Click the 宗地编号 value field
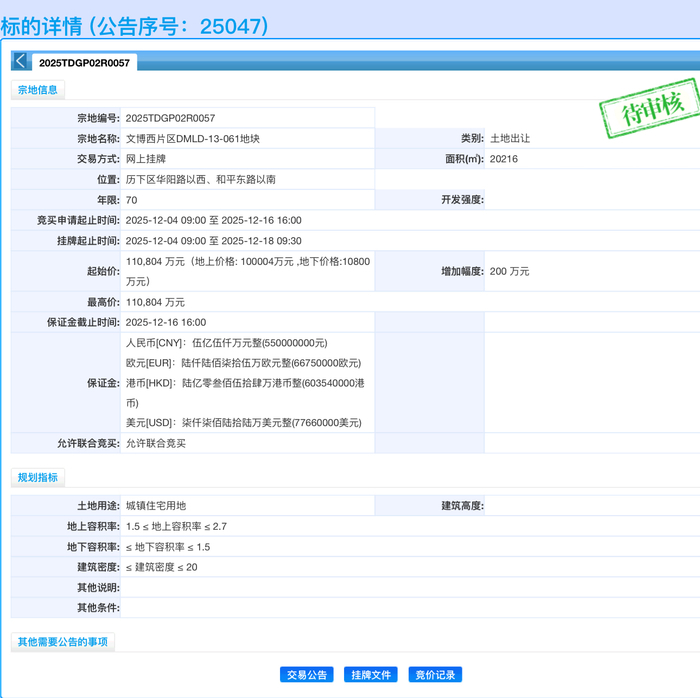 click(x=170, y=118)
